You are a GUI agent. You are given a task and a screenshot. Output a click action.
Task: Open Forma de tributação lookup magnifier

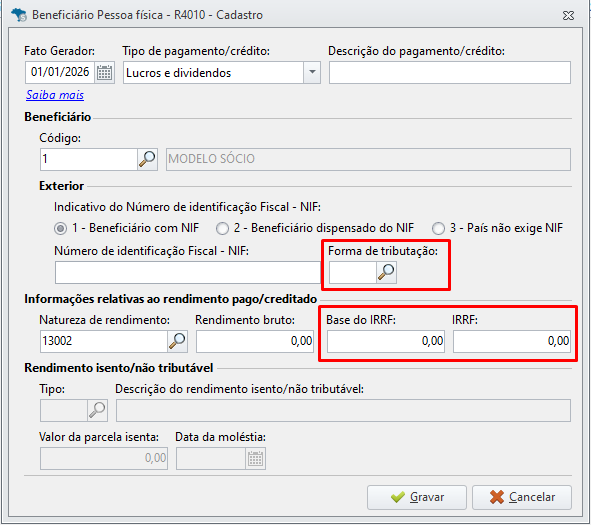[x=386, y=272]
